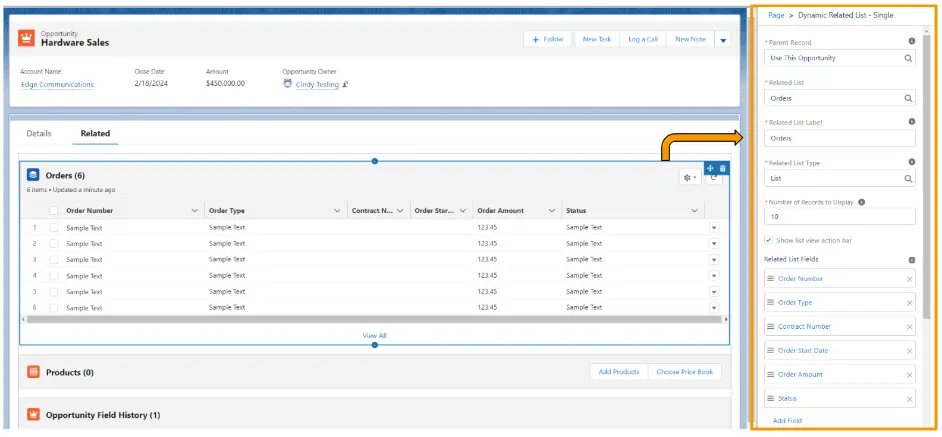
Task: Click the Products related list icon
Action: point(33,372)
